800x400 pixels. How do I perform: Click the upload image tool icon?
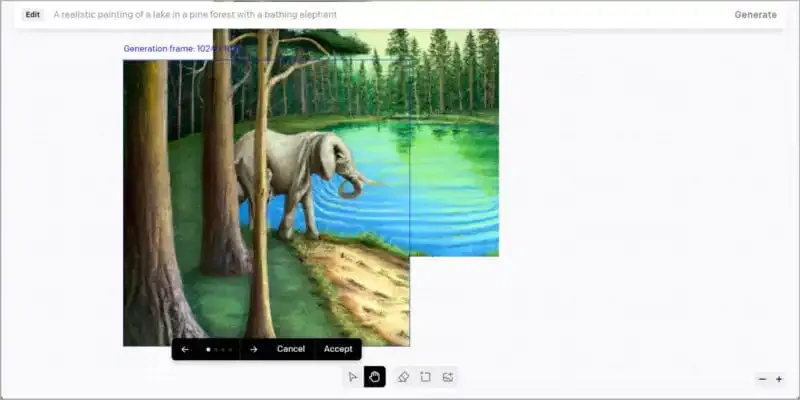(x=448, y=377)
